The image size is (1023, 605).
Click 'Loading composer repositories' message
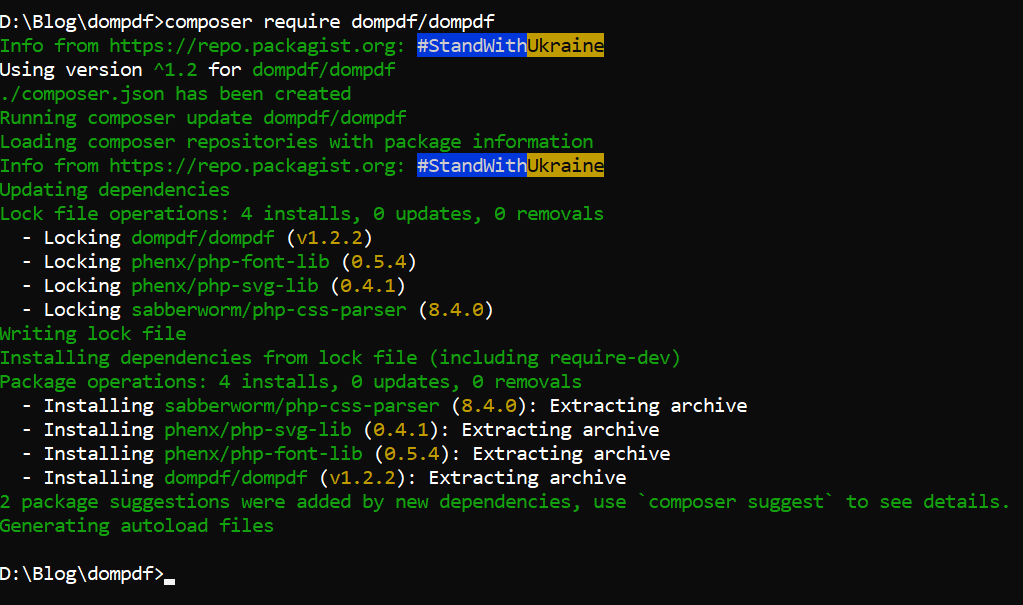[x=296, y=142]
